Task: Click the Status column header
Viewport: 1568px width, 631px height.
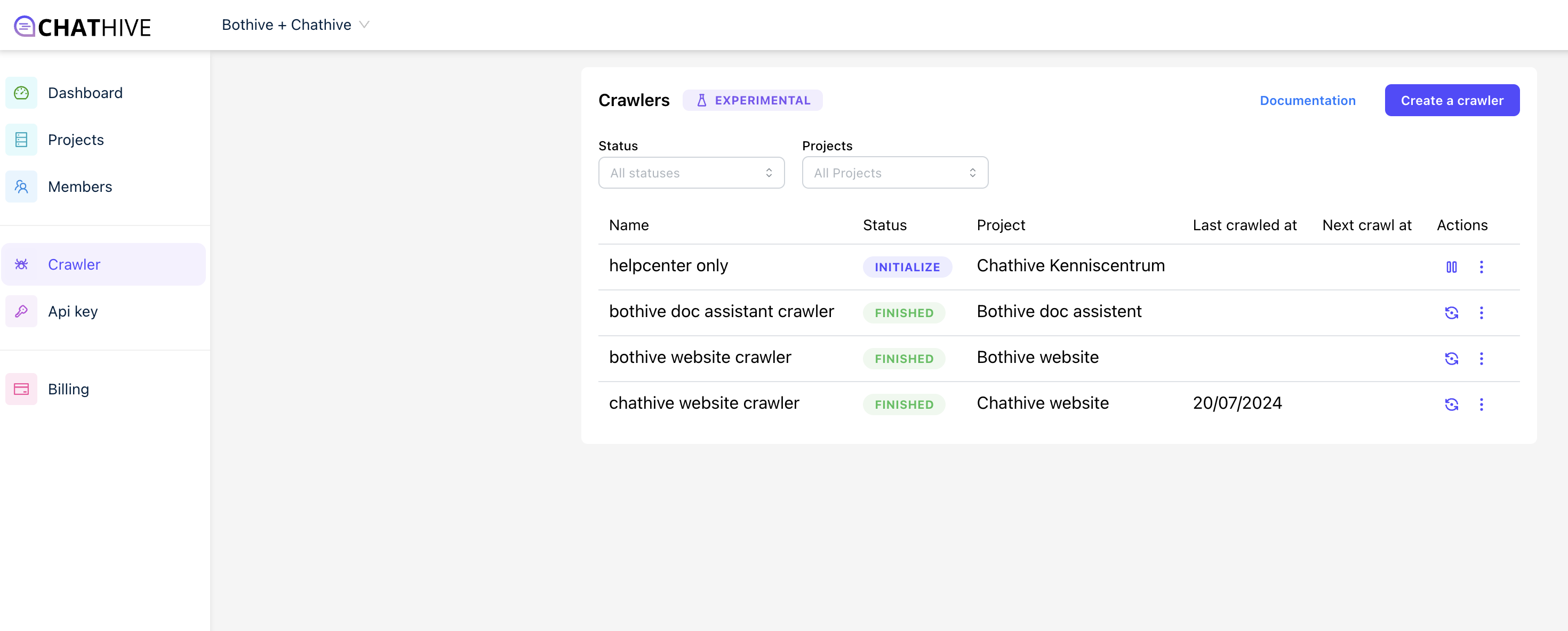Action: [x=884, y=225]
